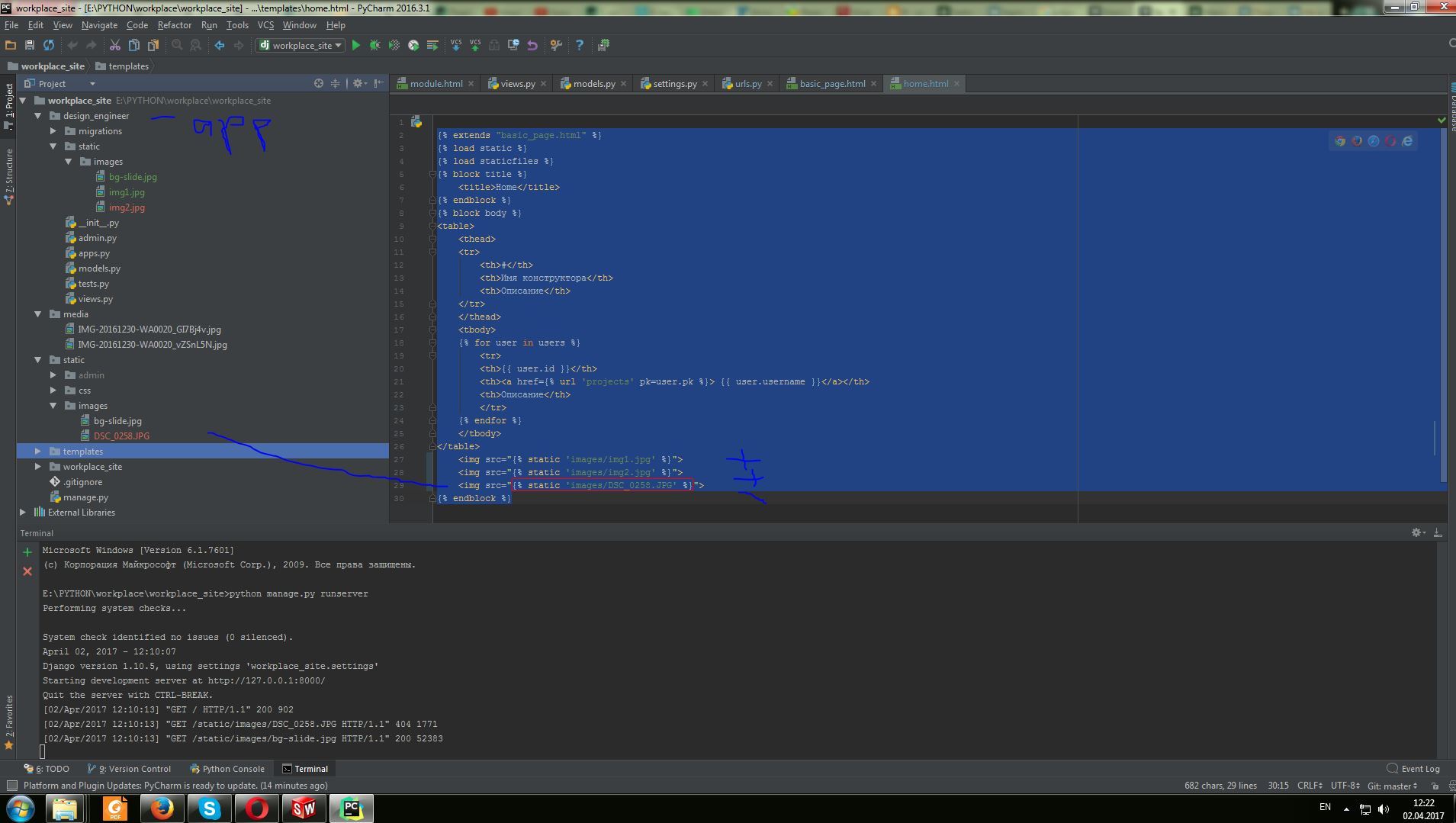Expand the migrations folder
Screen dimensions: 1456x823
(x=53, y=131)
